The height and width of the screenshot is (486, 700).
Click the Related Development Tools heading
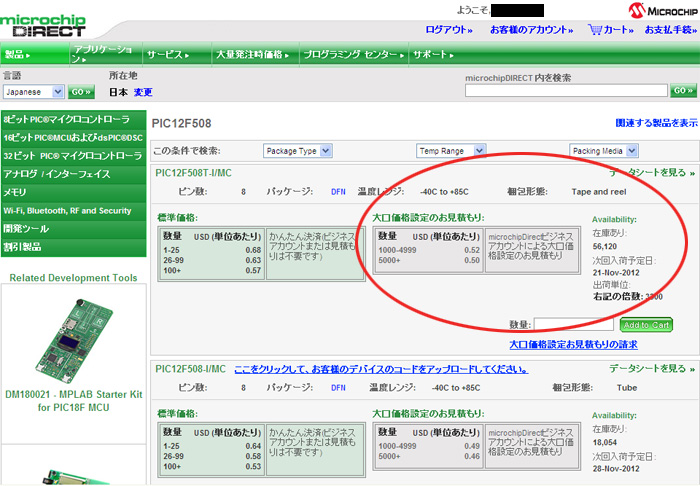coord(73,278)
